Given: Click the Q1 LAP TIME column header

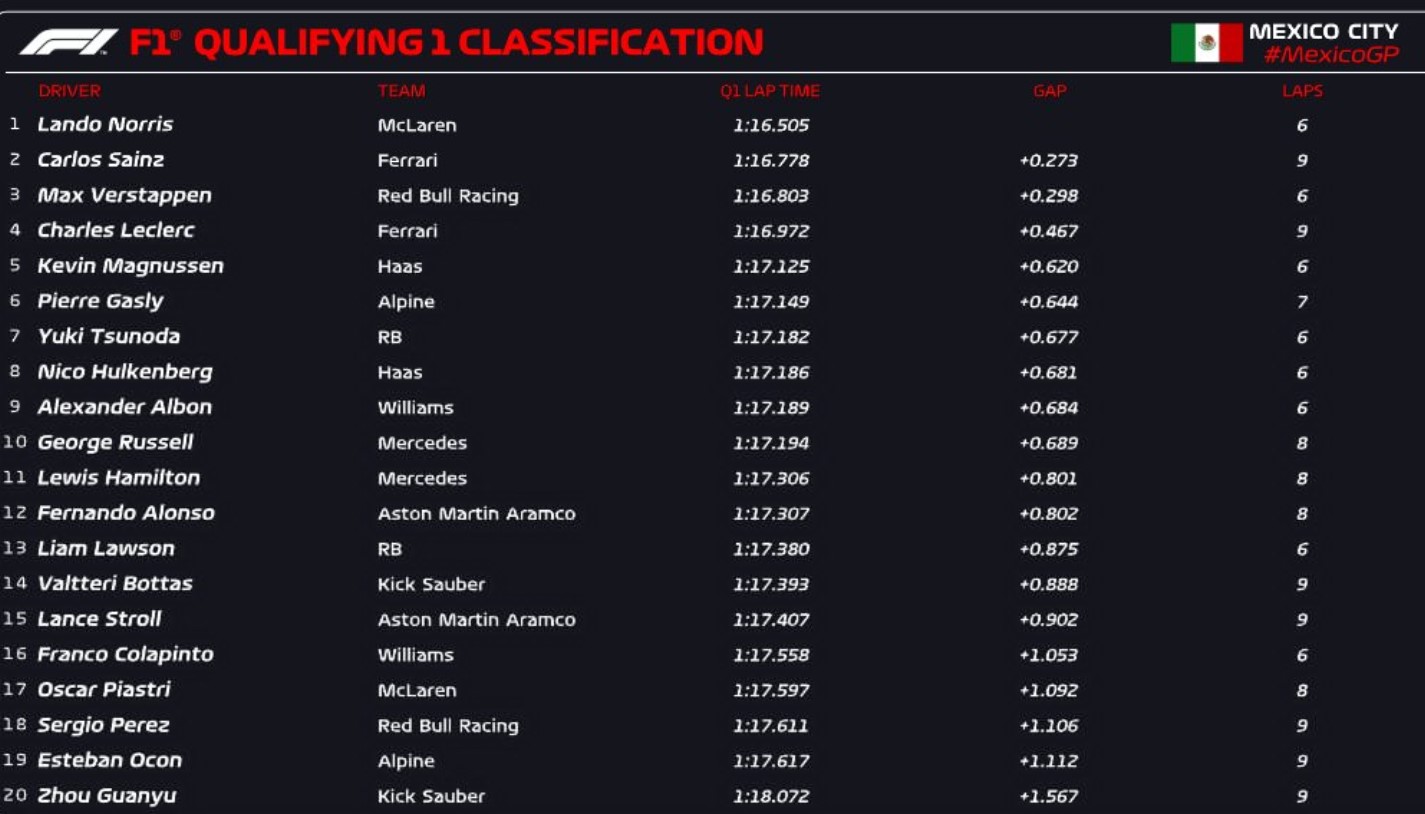Looking at the screenshot, I should (x=769, y=91).
